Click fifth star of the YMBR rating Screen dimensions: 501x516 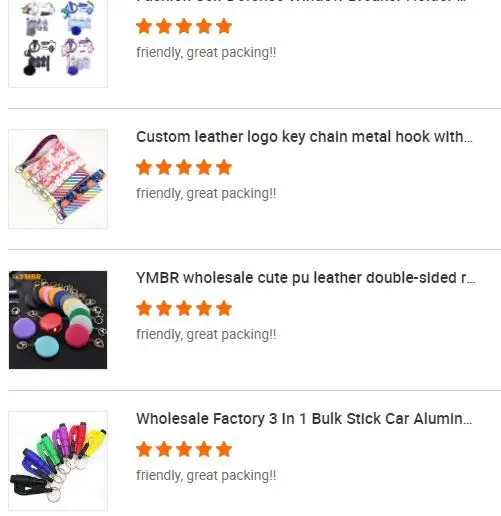(x=224, y=308)
